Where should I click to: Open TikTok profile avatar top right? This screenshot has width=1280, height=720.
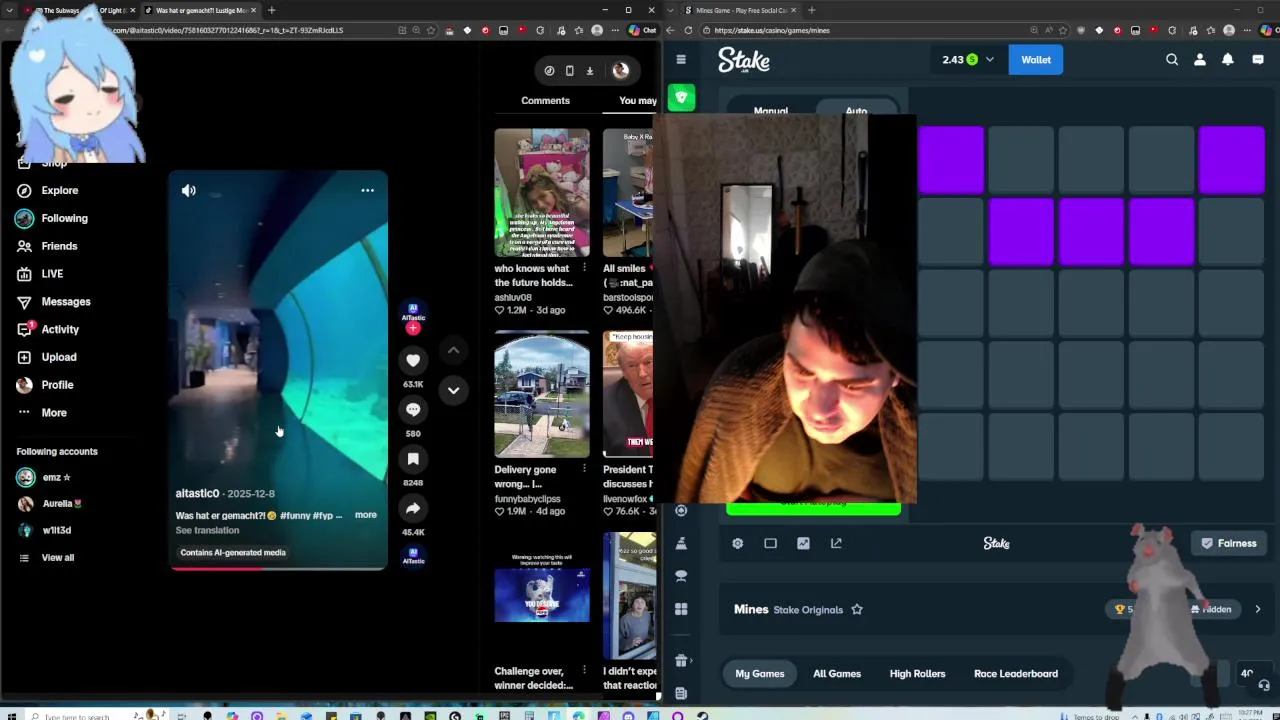click(621, 70)
